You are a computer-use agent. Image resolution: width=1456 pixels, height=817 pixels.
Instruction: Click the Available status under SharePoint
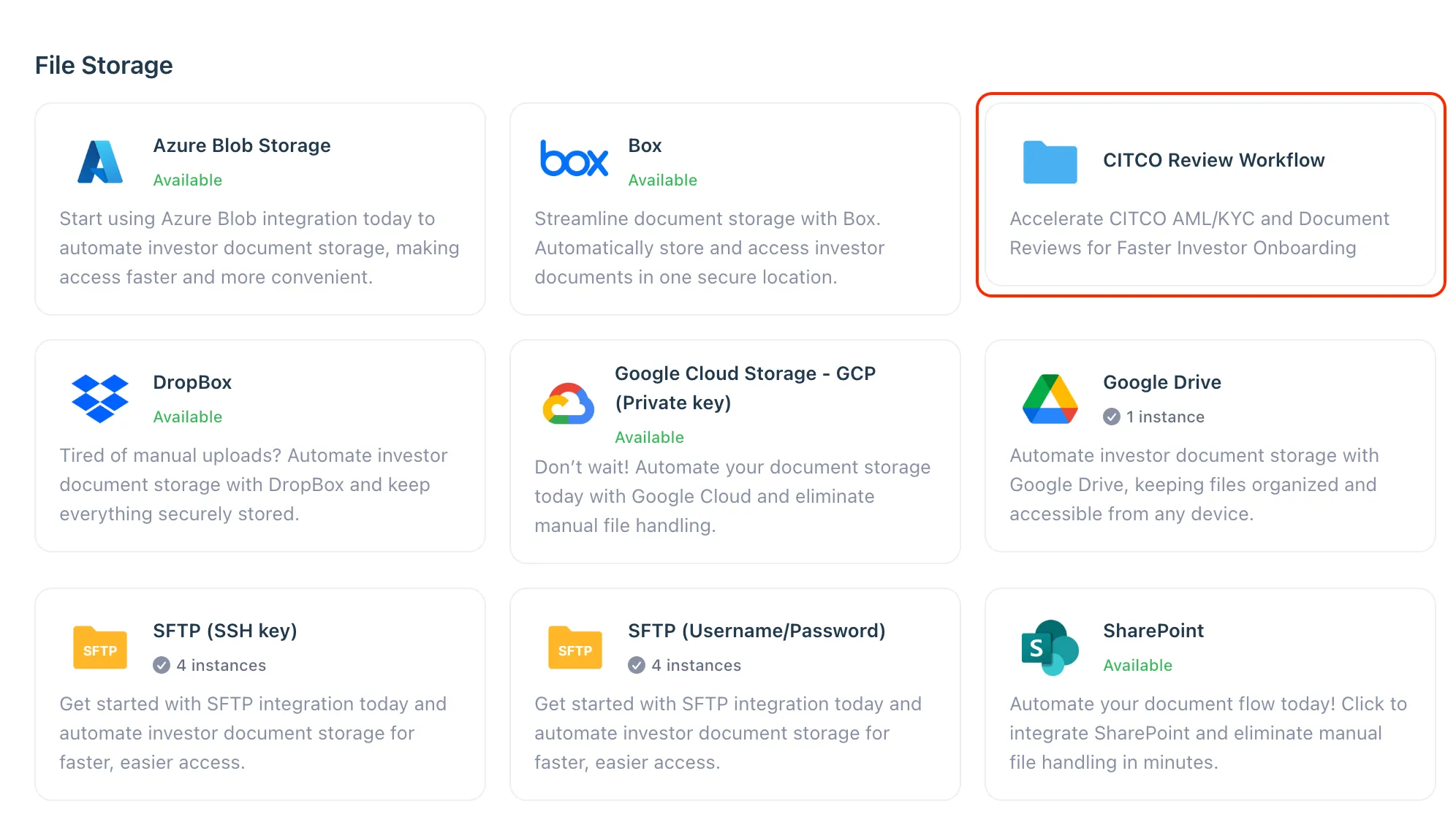[1137, 665]
